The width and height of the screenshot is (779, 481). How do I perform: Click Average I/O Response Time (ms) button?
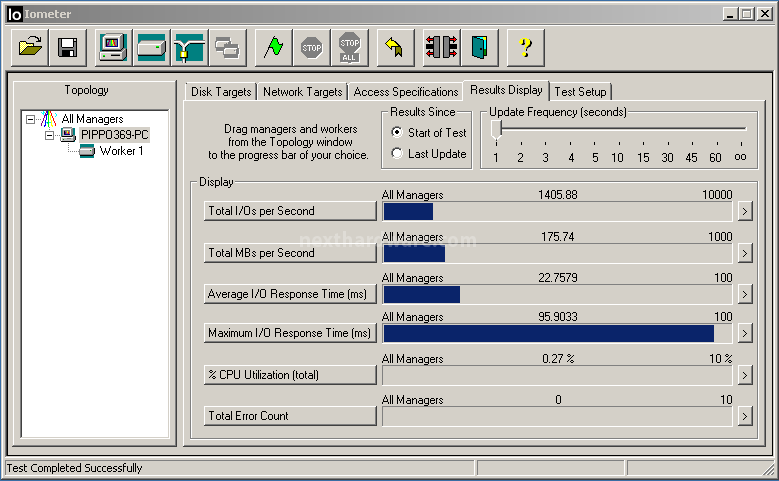[x=290, y=294]
